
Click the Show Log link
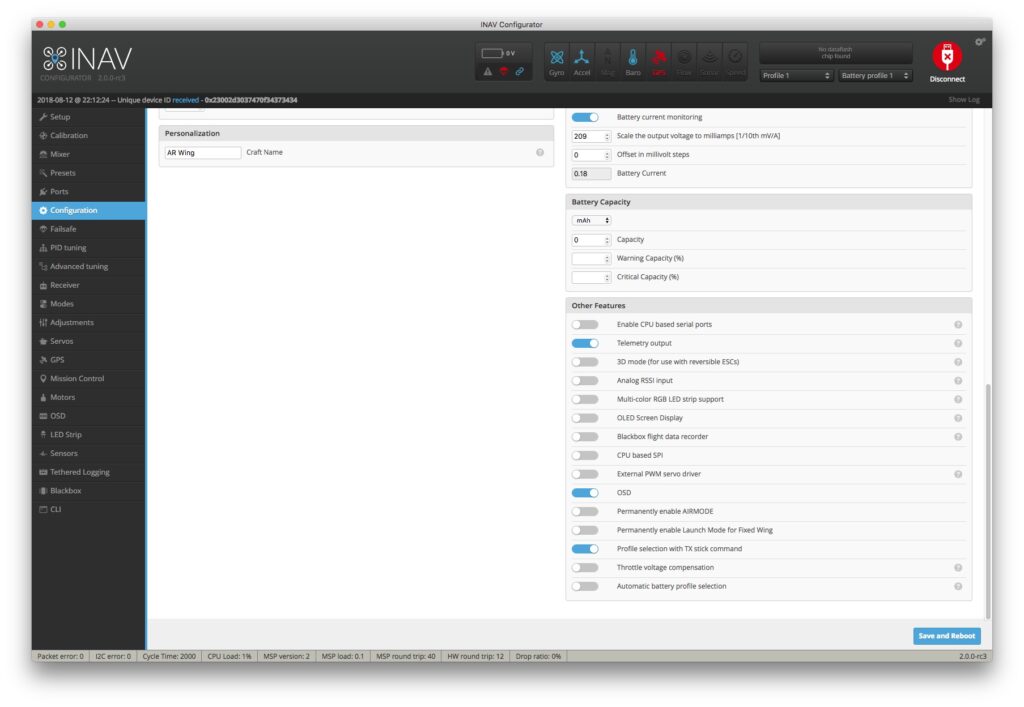point(964,100)
